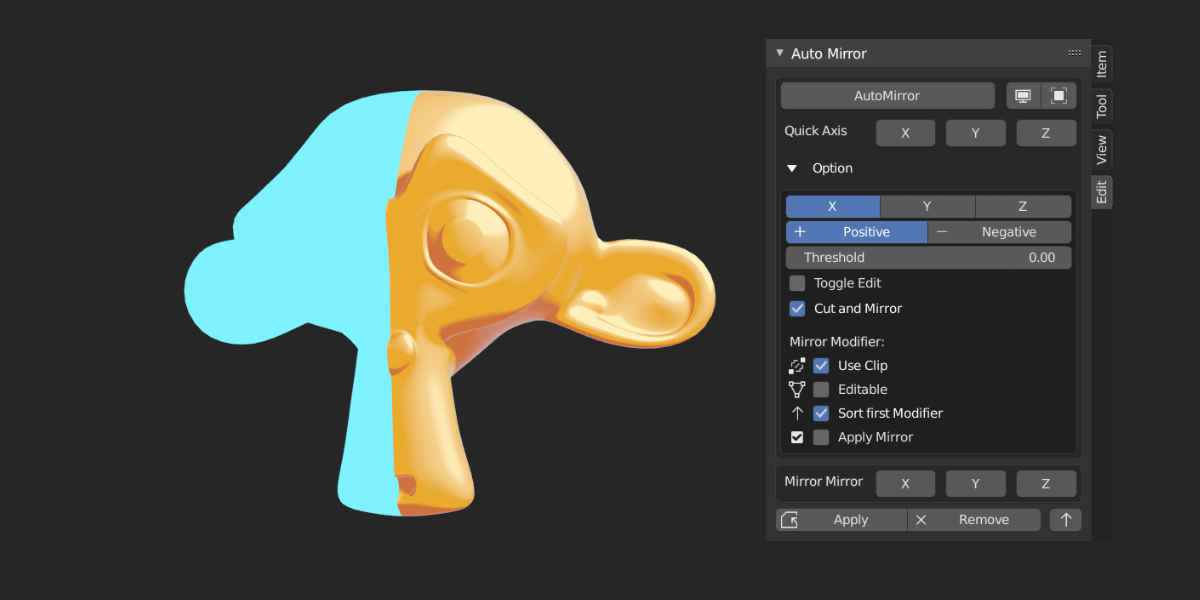Screen dimensions: 1200x600
Task: Adjust the Threshold value slider
Action: point(928,257)
